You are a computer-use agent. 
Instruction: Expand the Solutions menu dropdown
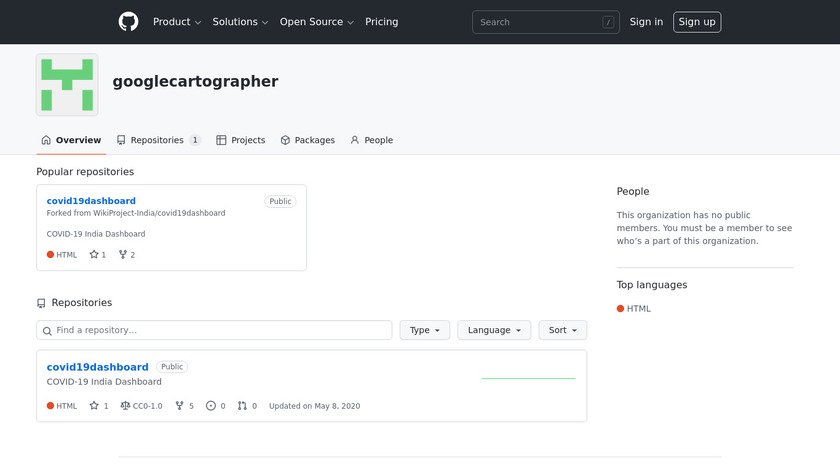pos(241,22)
